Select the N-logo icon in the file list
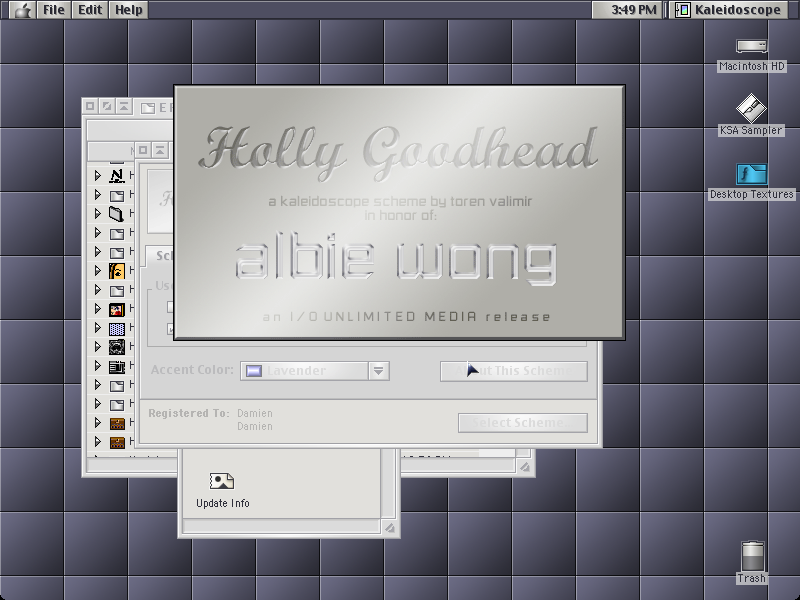Viewport: 800px width, 600px height. [x=117, y=176]
